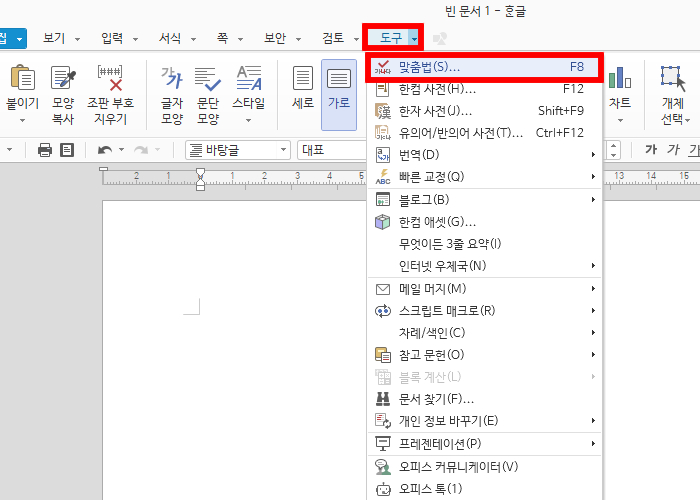Click the redo arrow icon

141,150
